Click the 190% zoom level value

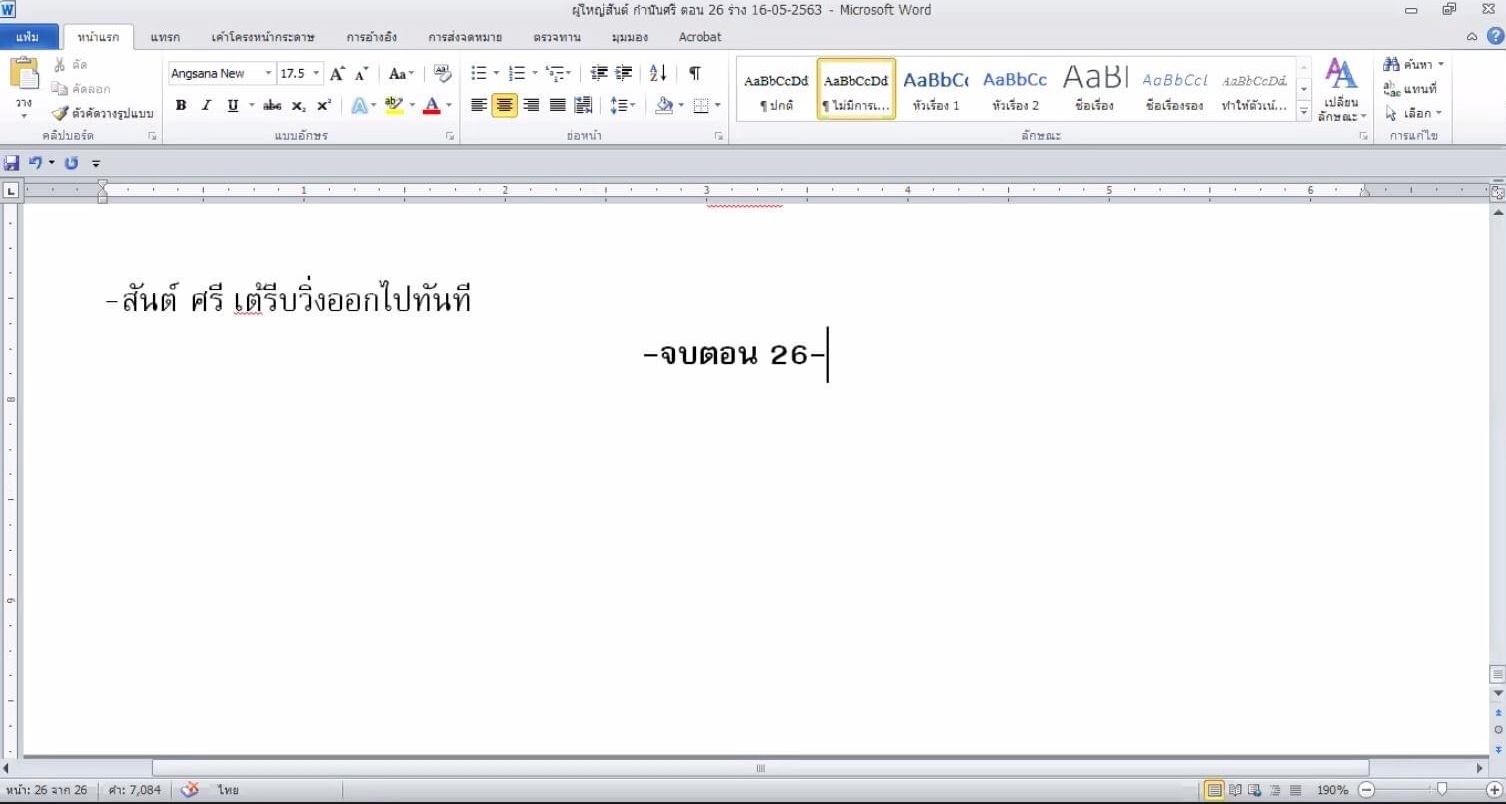[x=1332, y=790]
